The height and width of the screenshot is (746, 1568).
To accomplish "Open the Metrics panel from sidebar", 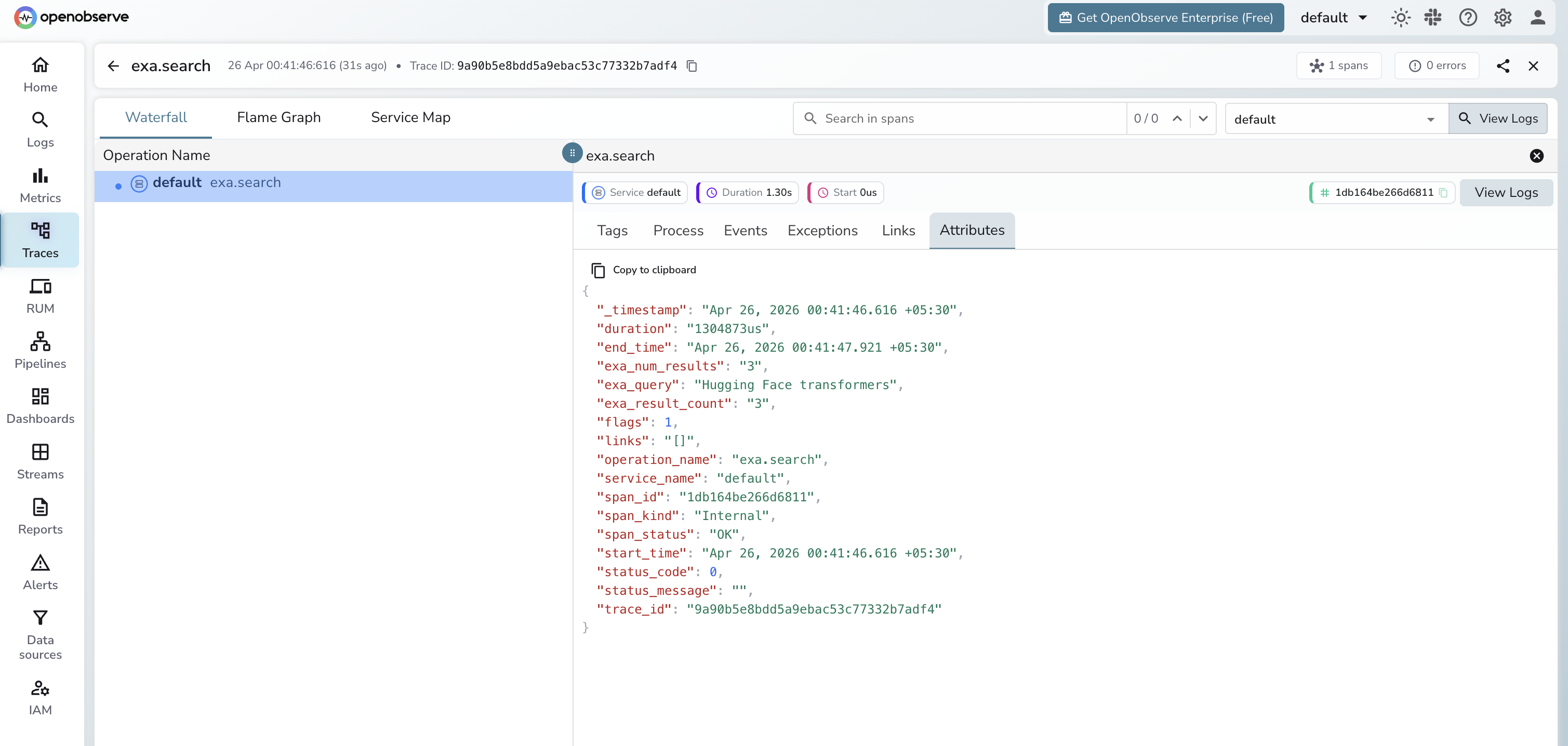I will (x=40, y=184).
